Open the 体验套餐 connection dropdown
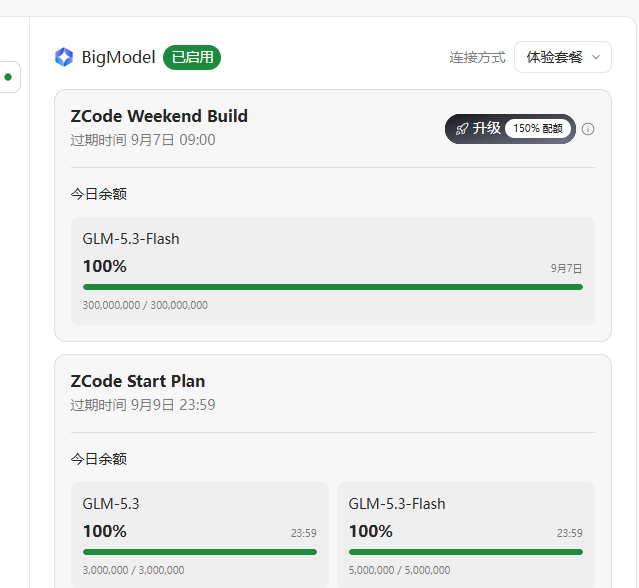The height and width of the screenshot is (588, 639). 562,57
